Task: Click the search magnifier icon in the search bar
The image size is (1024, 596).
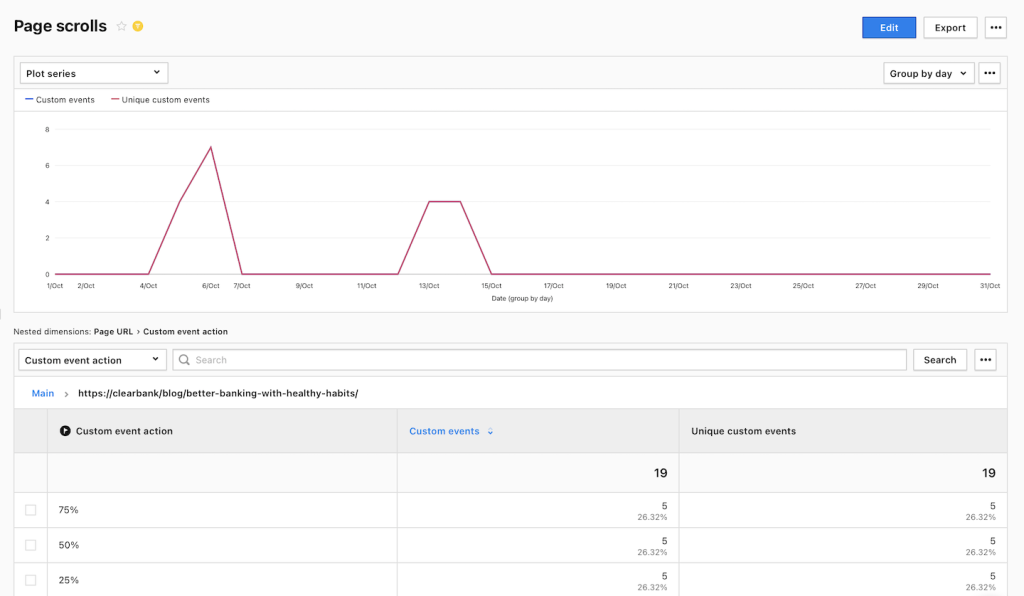Action: click(x=184, y=359)
